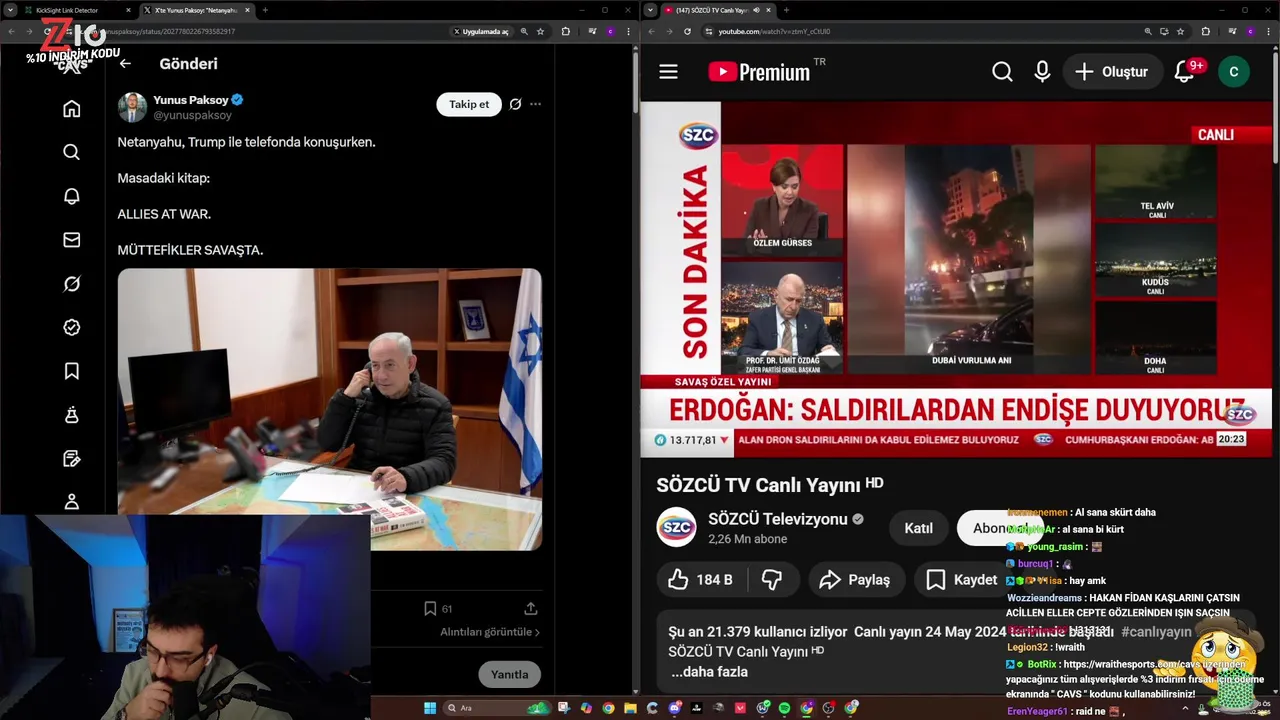Click Uygulamada aç chip in address bar
This screenshot has width=1280, height=720.
pyautogui.click(x=481, y=31)
